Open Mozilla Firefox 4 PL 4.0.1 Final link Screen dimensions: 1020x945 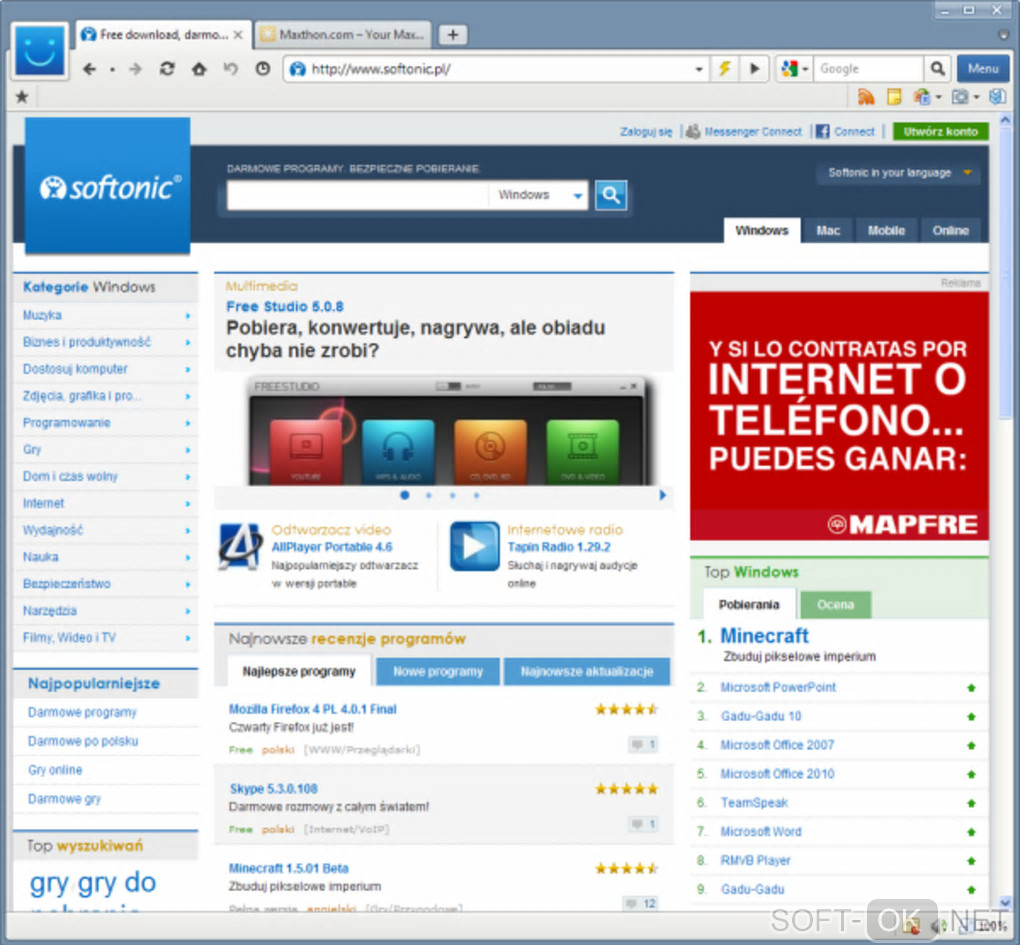tap(312, 709)
